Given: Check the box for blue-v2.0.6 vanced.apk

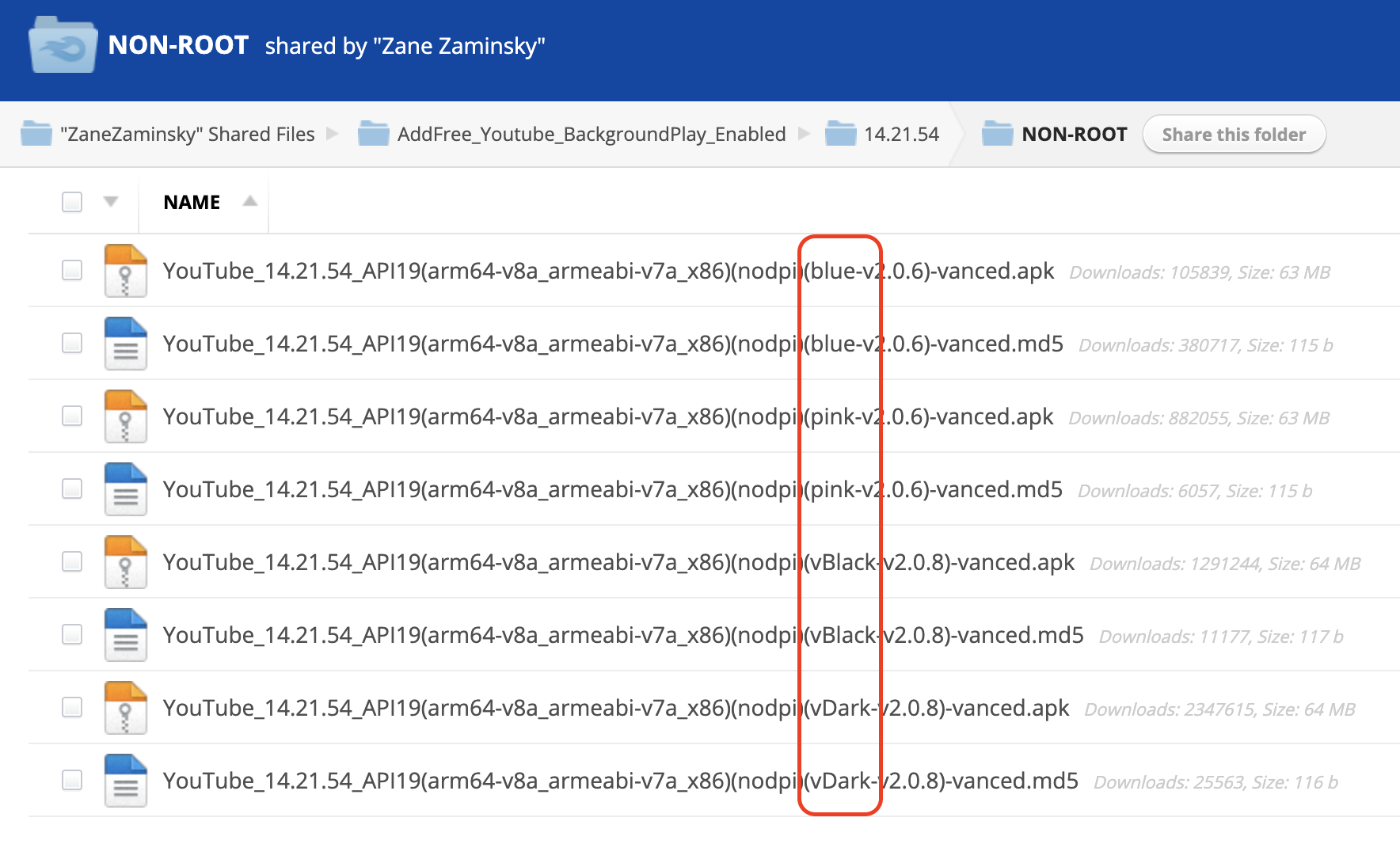Looking at the screenshot, I should [x=72, y=270].
